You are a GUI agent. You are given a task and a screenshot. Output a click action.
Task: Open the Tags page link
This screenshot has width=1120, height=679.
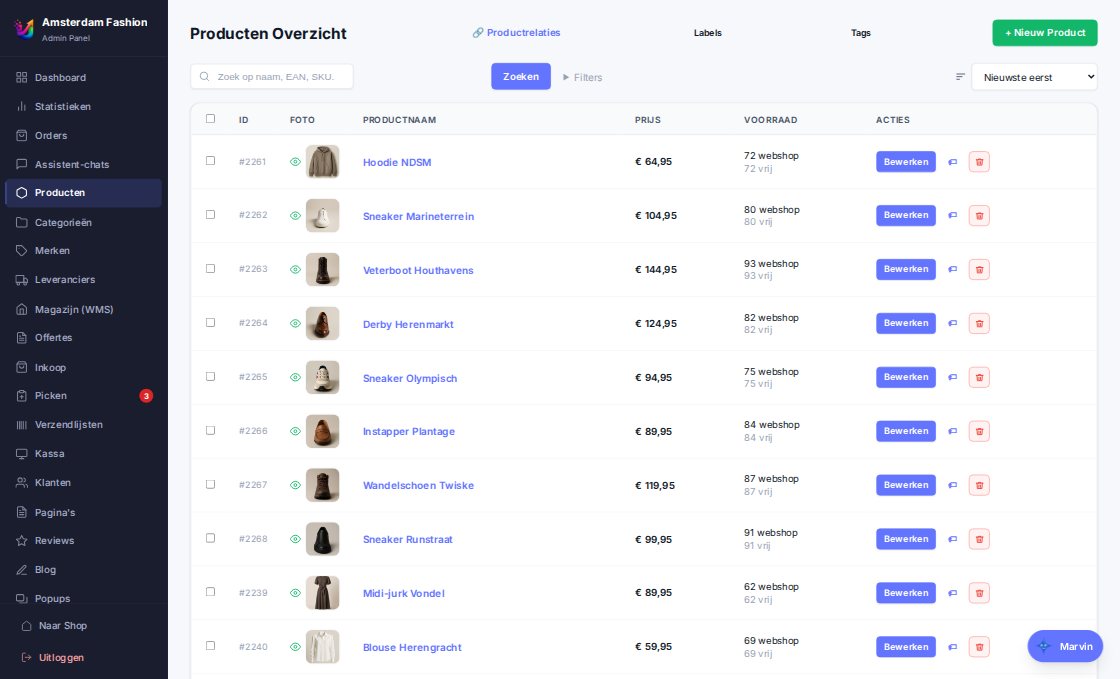click(x=861, y=33)
